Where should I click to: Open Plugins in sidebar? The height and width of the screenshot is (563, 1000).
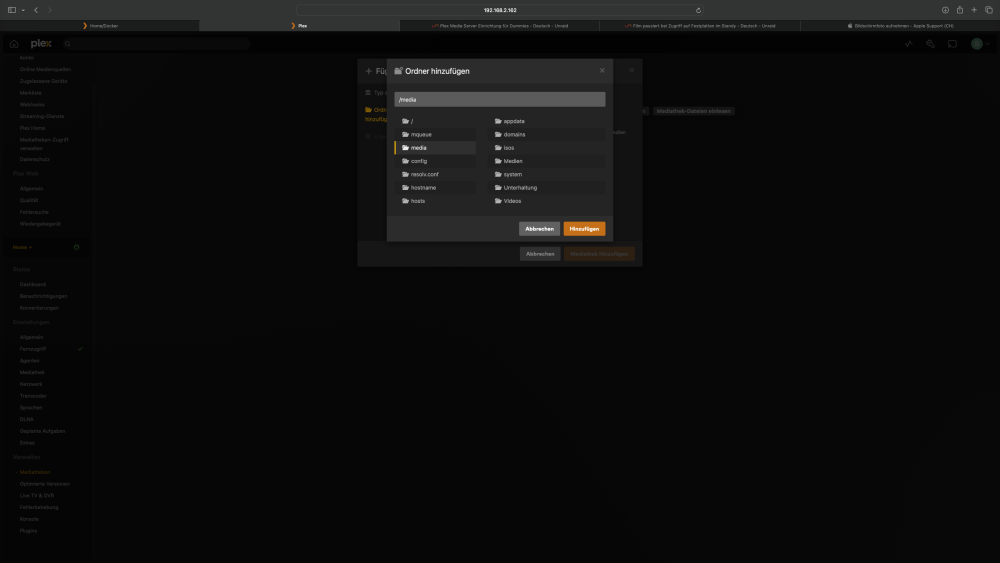(x=28, y=530)
